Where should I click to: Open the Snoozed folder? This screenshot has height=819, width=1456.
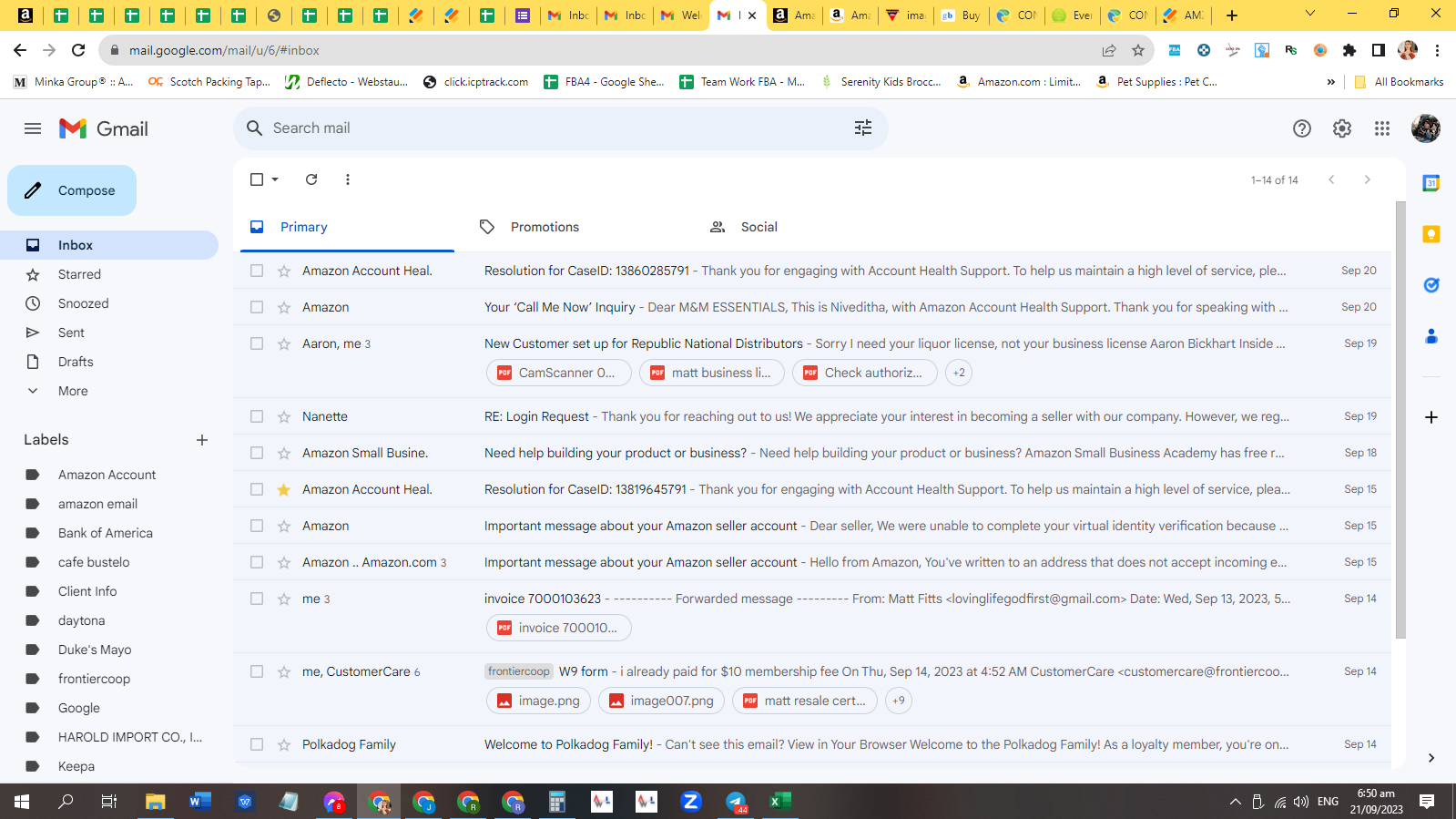pyautogui.click(x=83, y=303)
